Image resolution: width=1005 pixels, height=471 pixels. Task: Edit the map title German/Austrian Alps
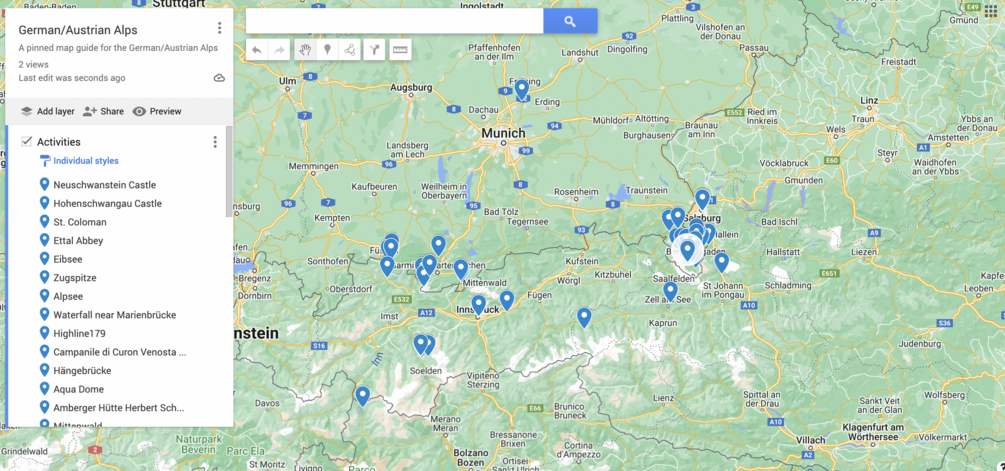78,30
